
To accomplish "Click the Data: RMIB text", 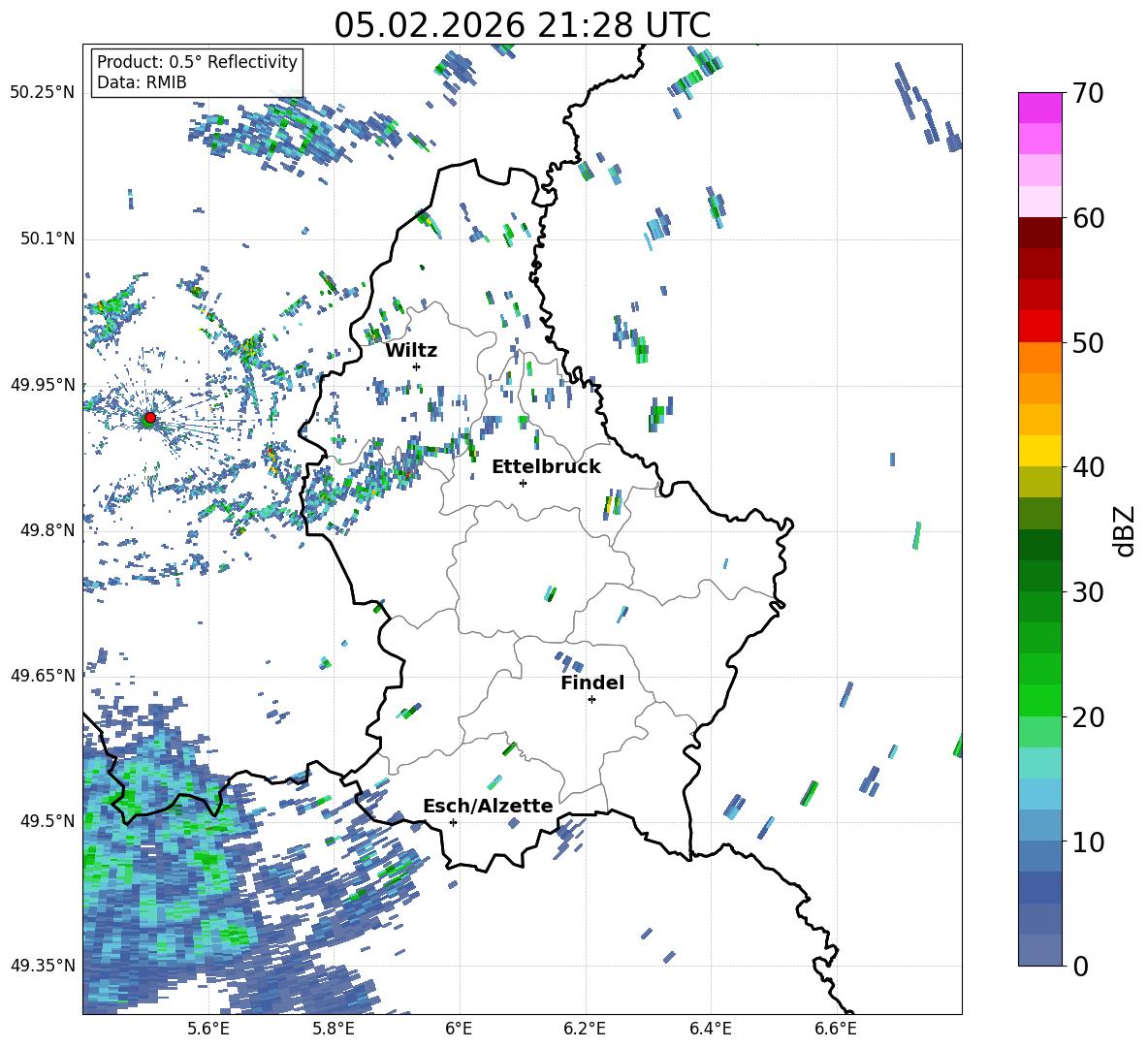I will pyautogui.click(x=142, y=82).
